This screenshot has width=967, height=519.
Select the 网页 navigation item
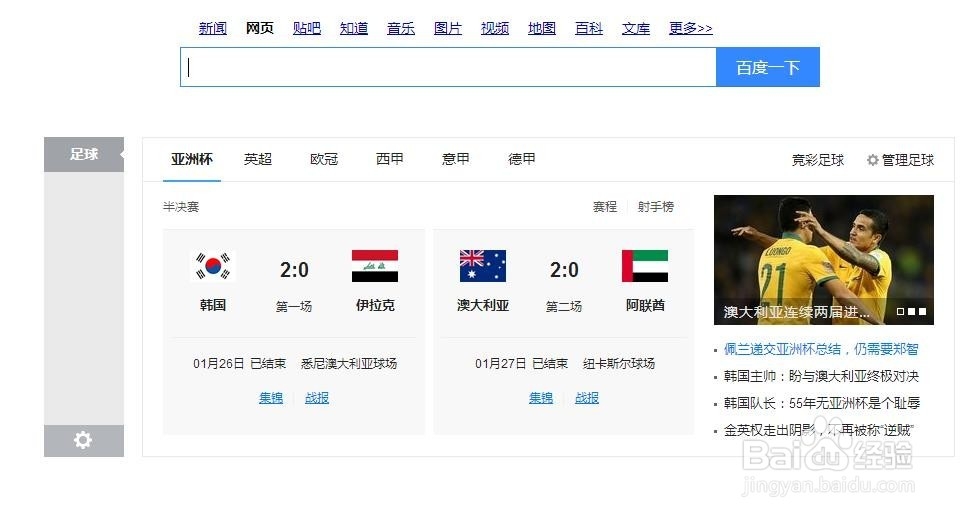click(260, 28)
